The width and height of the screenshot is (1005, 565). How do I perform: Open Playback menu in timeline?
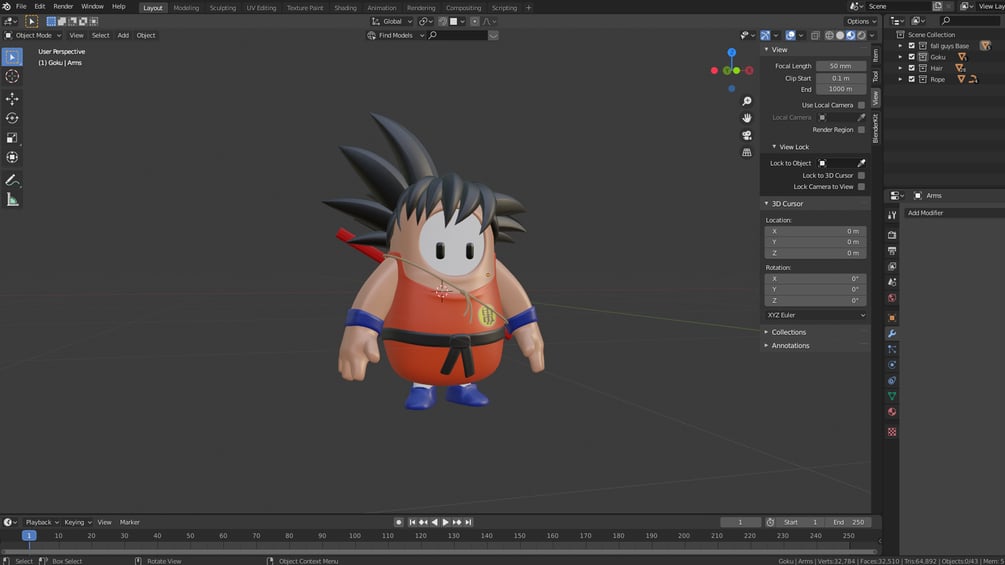coord(42,522)
